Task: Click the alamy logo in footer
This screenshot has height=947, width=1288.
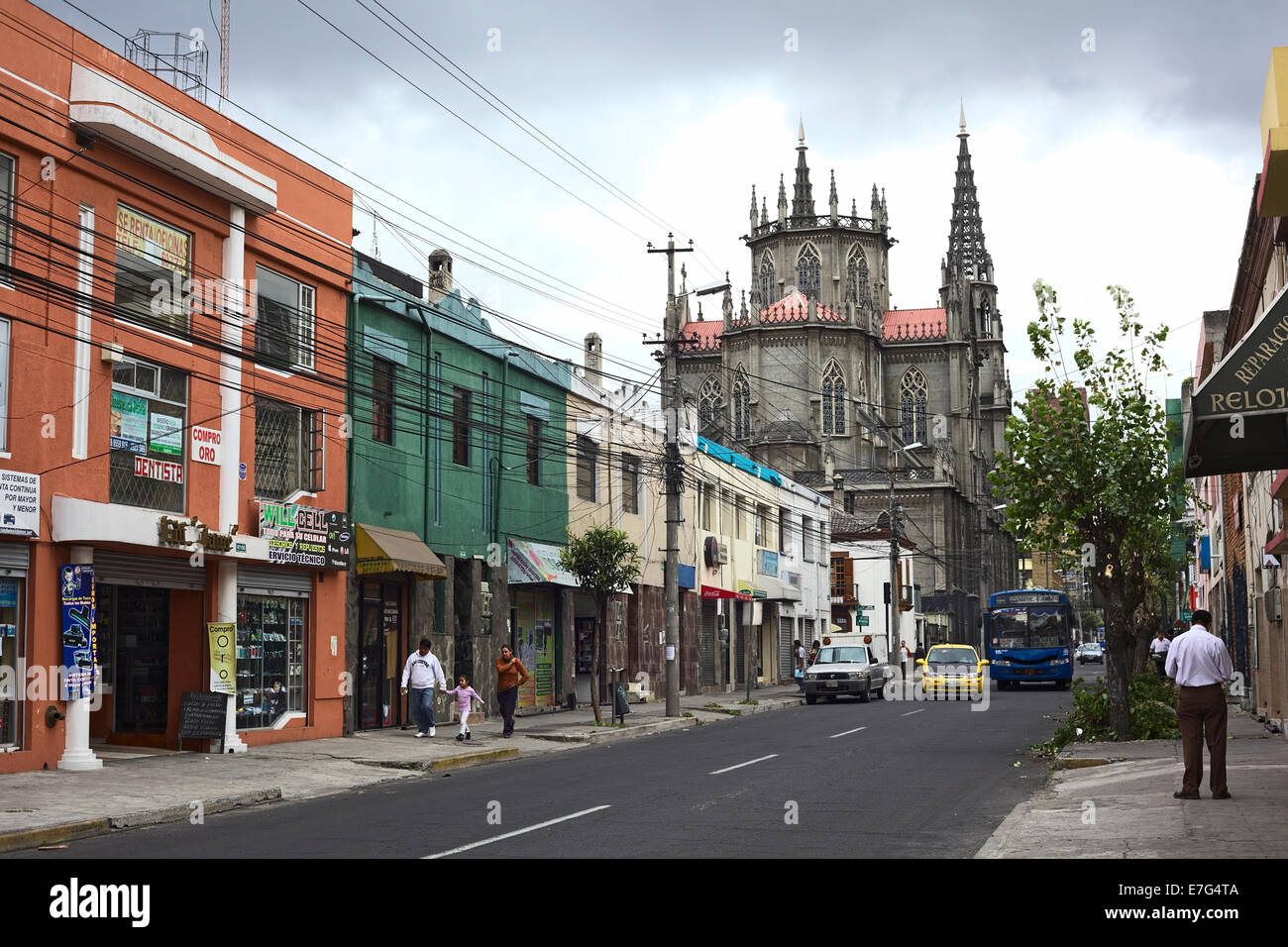Action: pos(98,902)
